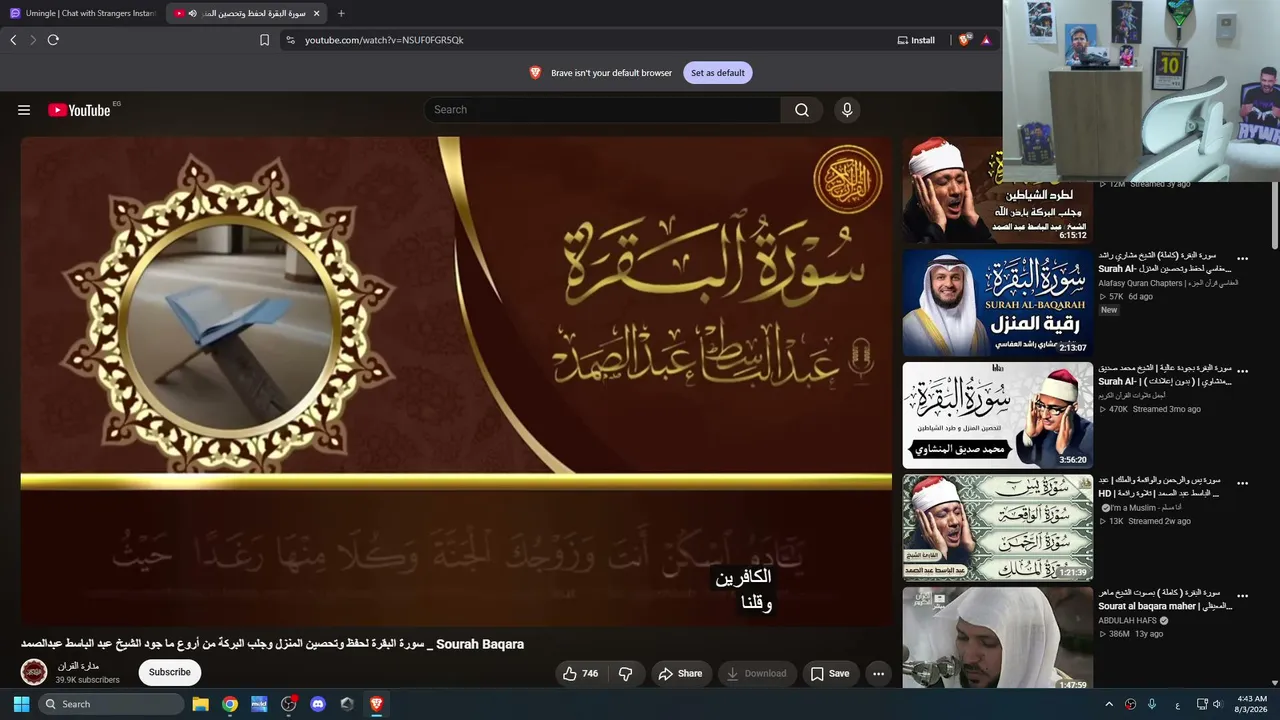Open the taskbar microphone tray icon
The image size is (1280, 720).
[x=1152, y=704]
